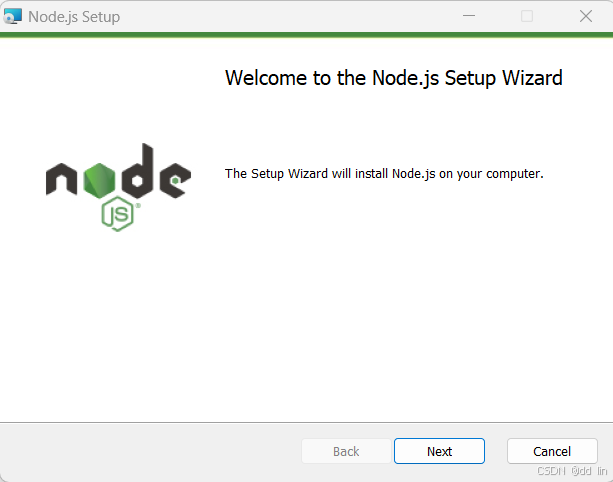Cancel the Node.js installation

coord(552,451)
